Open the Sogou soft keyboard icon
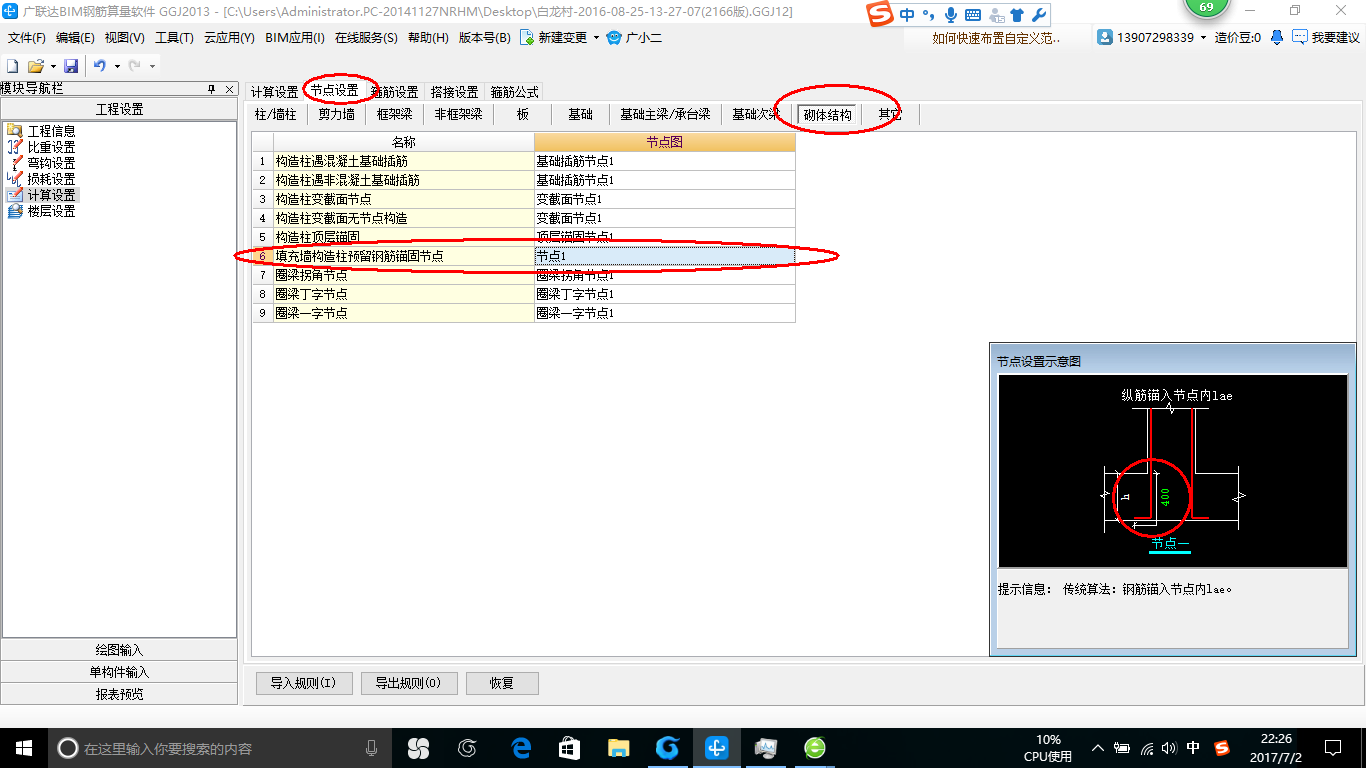Viewport: 1366px width, 768px height. (972, 15)
